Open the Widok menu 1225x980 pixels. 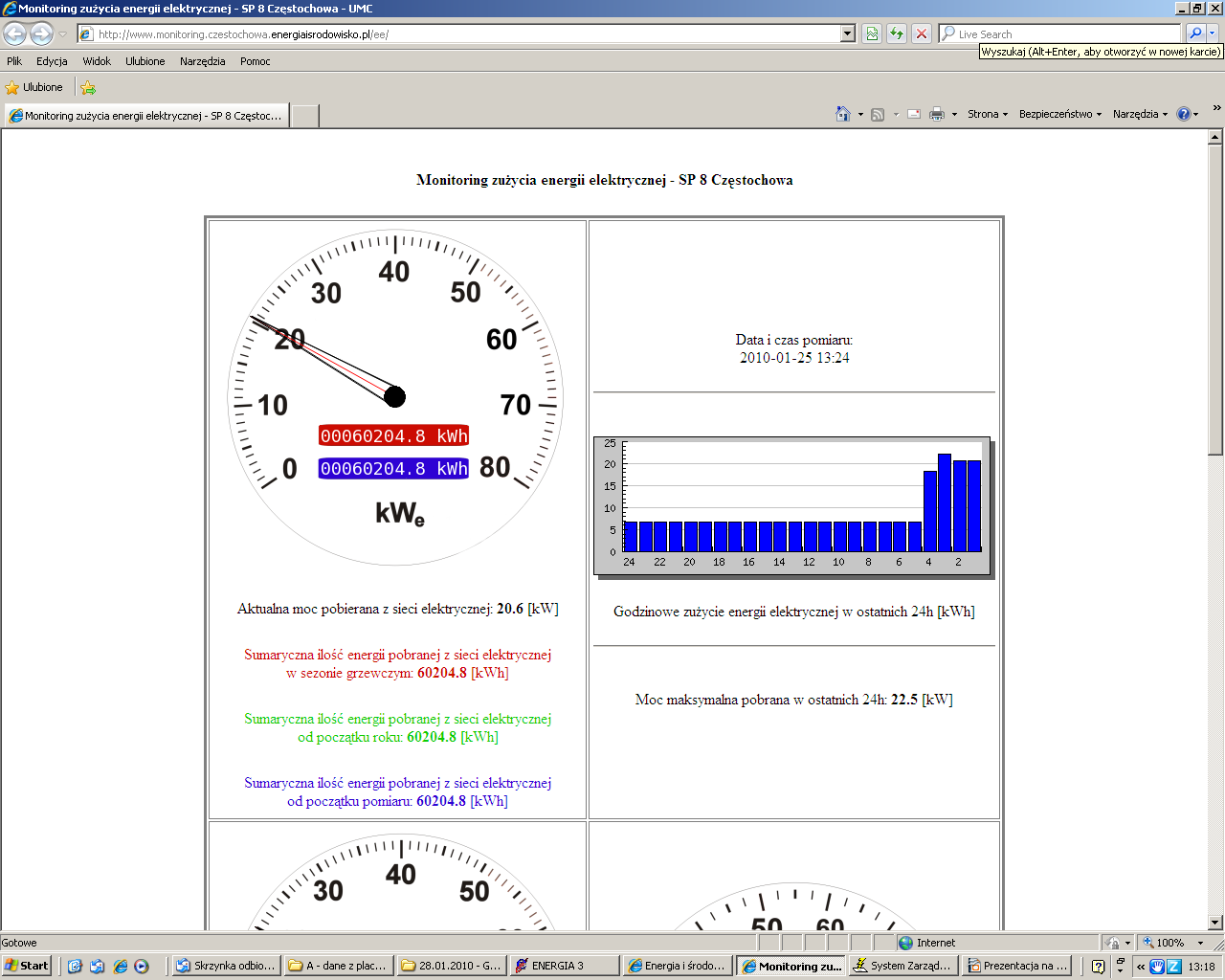click(97, 61)
